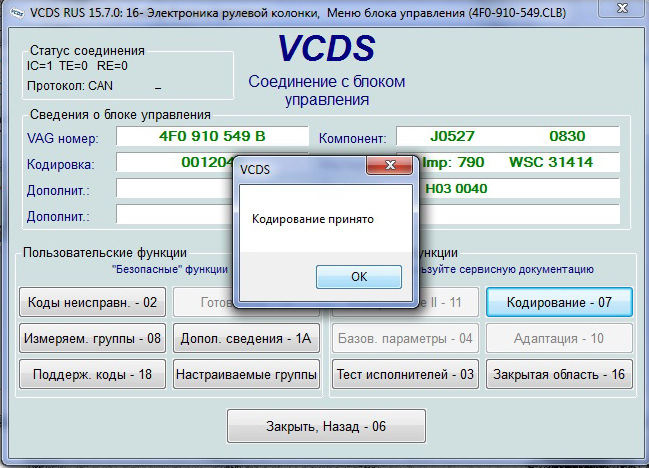Open Допол. сведения - 1A
Image resolution: width=649 pixels, height=468 pixels.
pos(246,338)
